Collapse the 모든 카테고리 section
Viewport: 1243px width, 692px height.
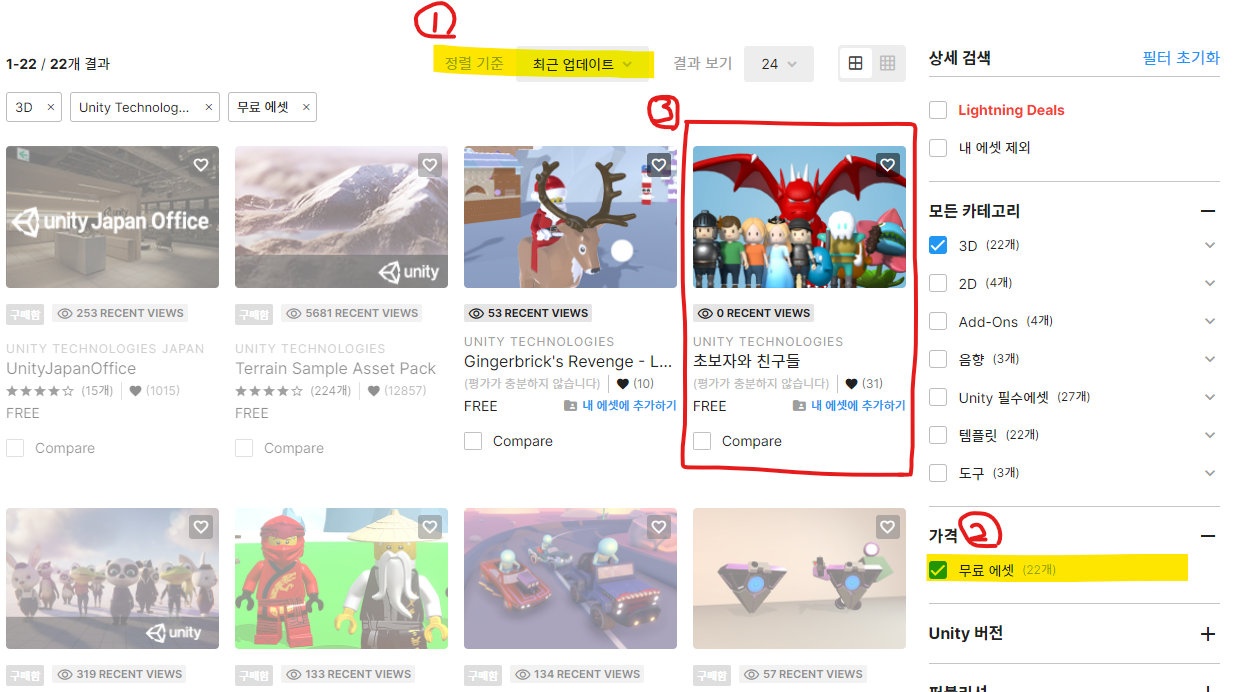click(x=1208, y=211)
